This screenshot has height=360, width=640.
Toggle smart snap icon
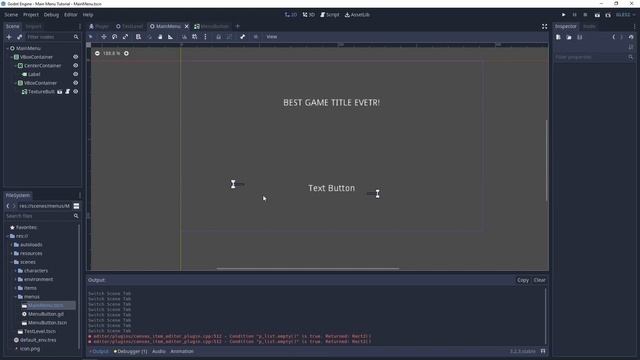tap(184, 37)
